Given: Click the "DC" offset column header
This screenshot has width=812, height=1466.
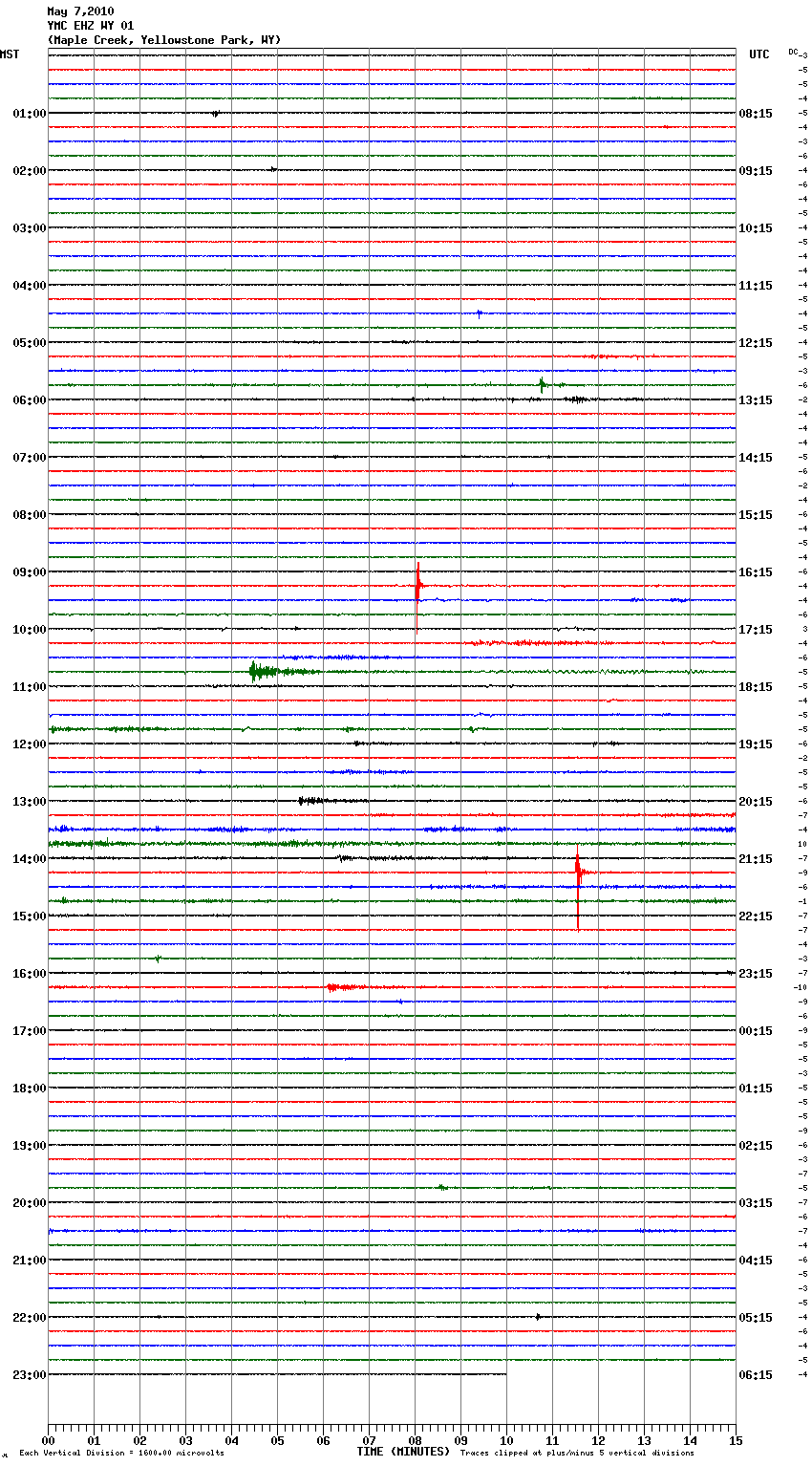Looking at the screenshot, I should pos(793,52).
